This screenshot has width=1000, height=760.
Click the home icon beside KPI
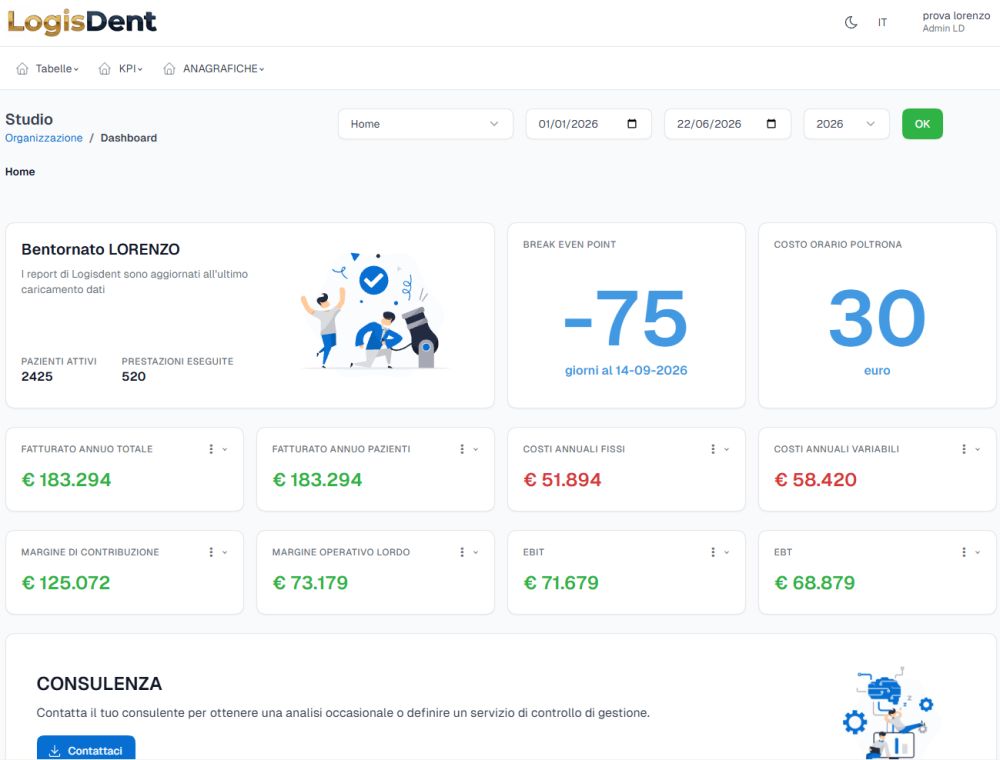click(105, 68)
